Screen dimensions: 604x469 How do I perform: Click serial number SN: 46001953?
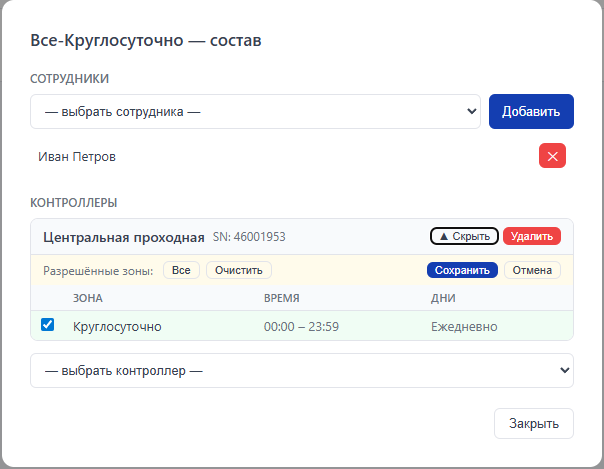[x=249, y=236]
